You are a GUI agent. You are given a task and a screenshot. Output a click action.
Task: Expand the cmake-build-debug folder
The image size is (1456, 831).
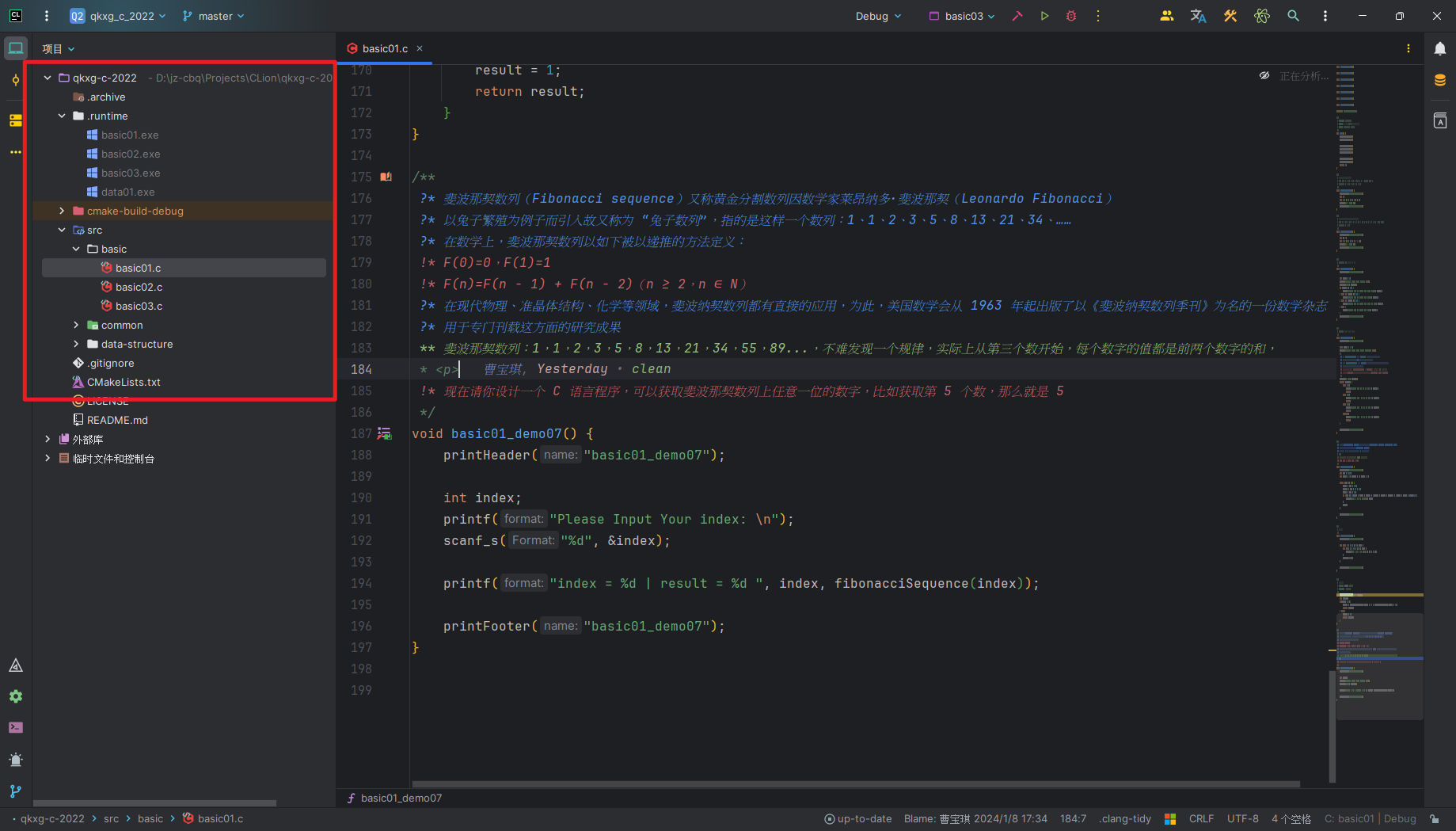pos(62,211)
